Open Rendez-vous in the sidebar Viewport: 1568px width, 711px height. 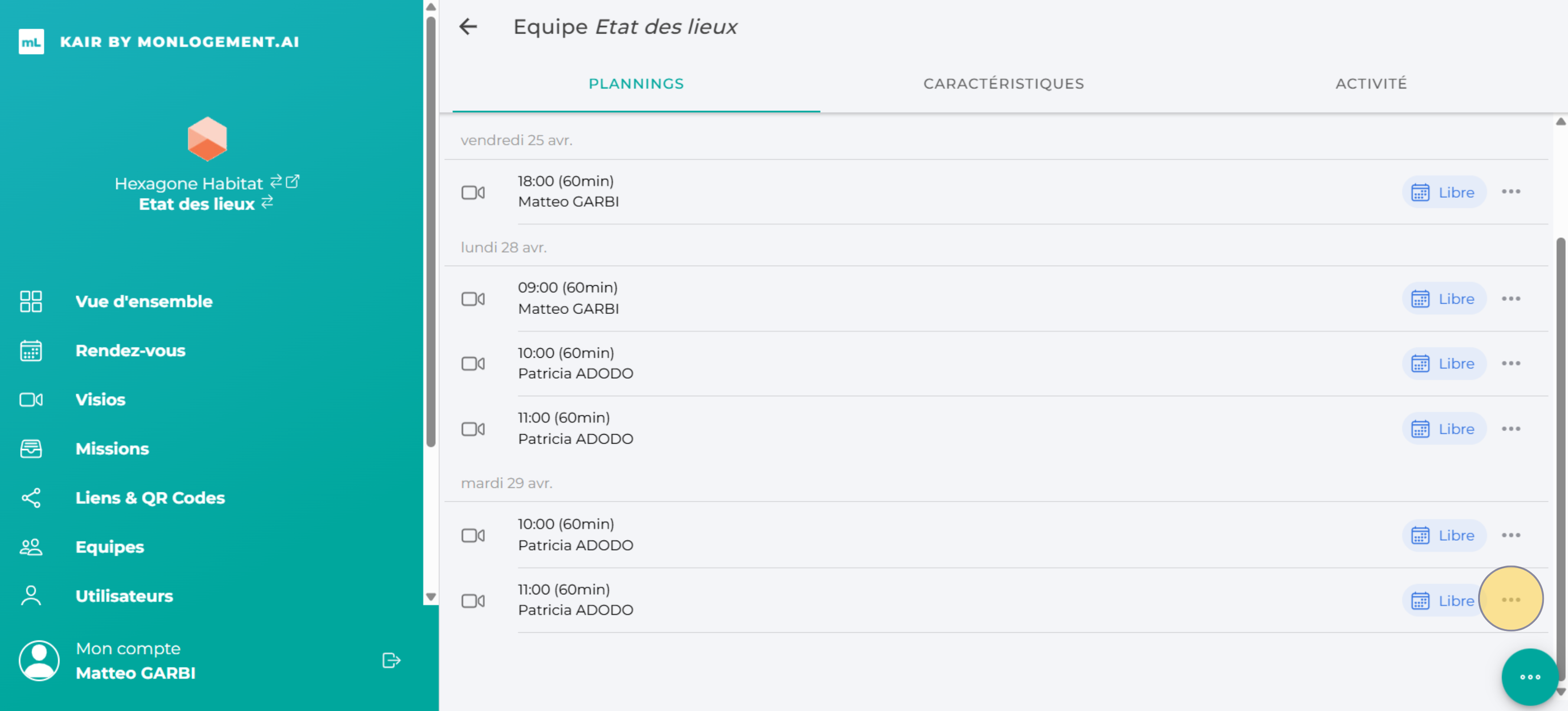(130, 351)
